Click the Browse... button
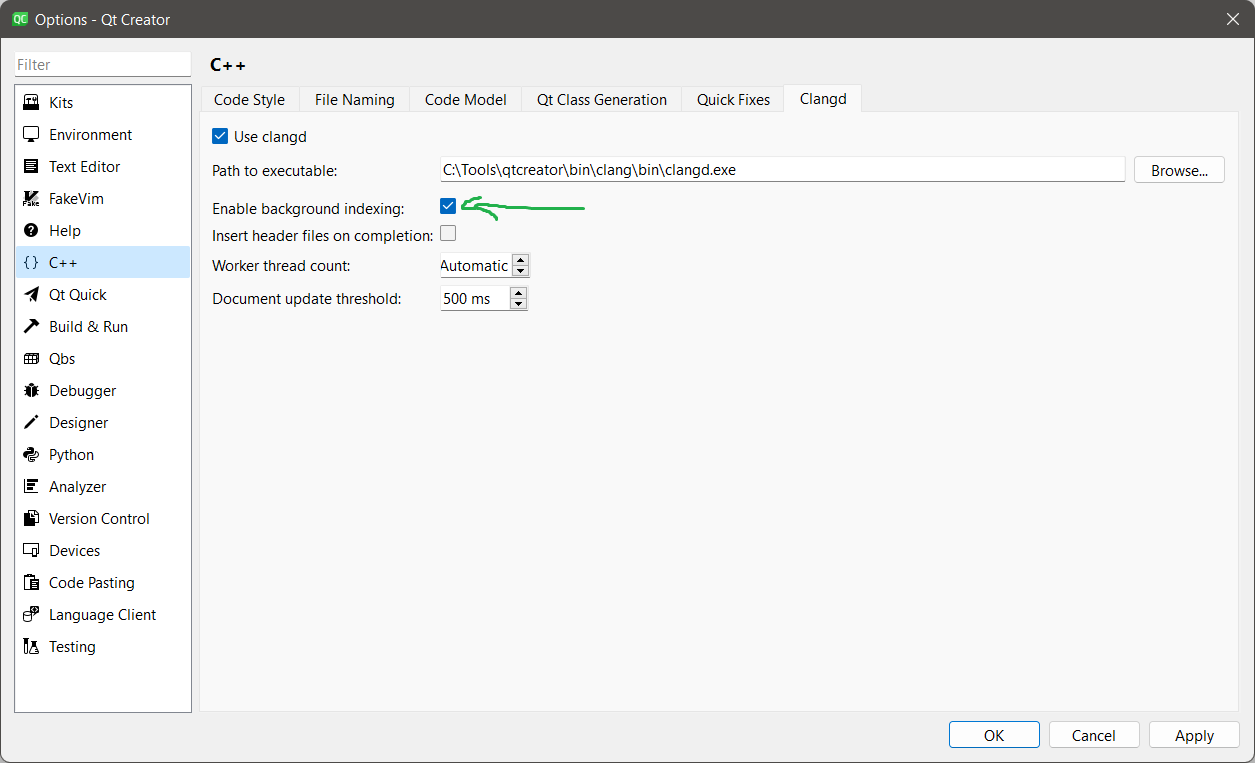 pyautogui.click(x=1179, y=170)
